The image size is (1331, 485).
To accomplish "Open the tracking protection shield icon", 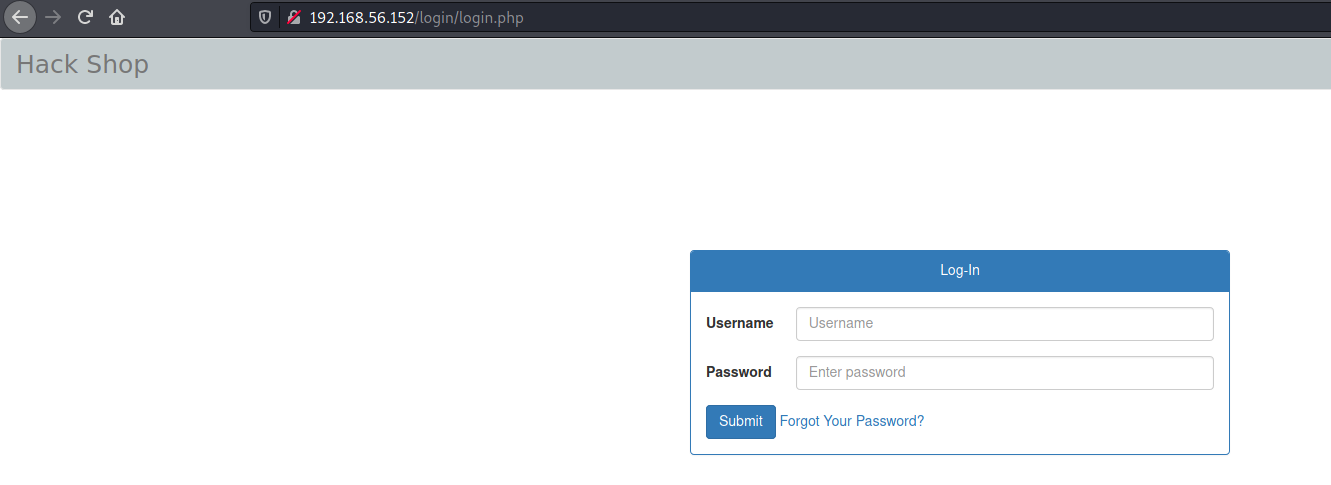I will point(265,18).
